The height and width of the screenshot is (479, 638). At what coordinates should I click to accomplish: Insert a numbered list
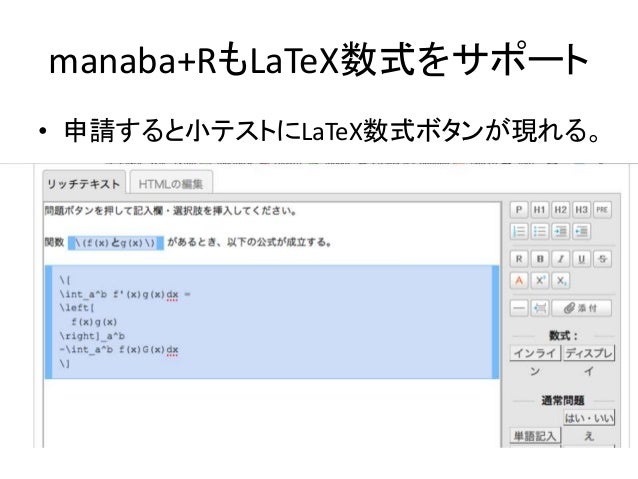point(519,231)
